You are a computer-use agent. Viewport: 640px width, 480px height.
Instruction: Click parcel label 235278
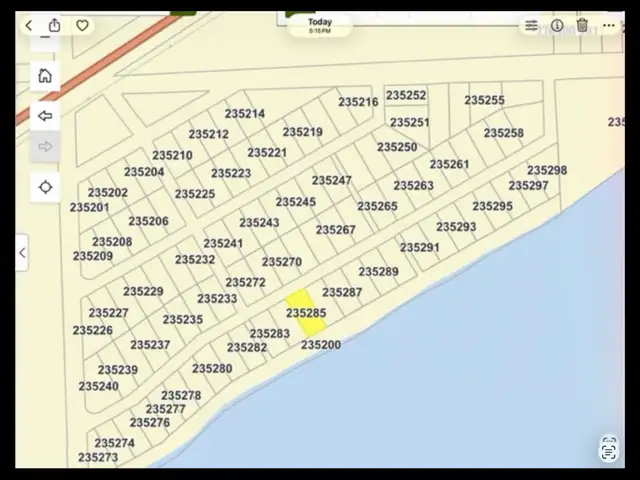181,396
